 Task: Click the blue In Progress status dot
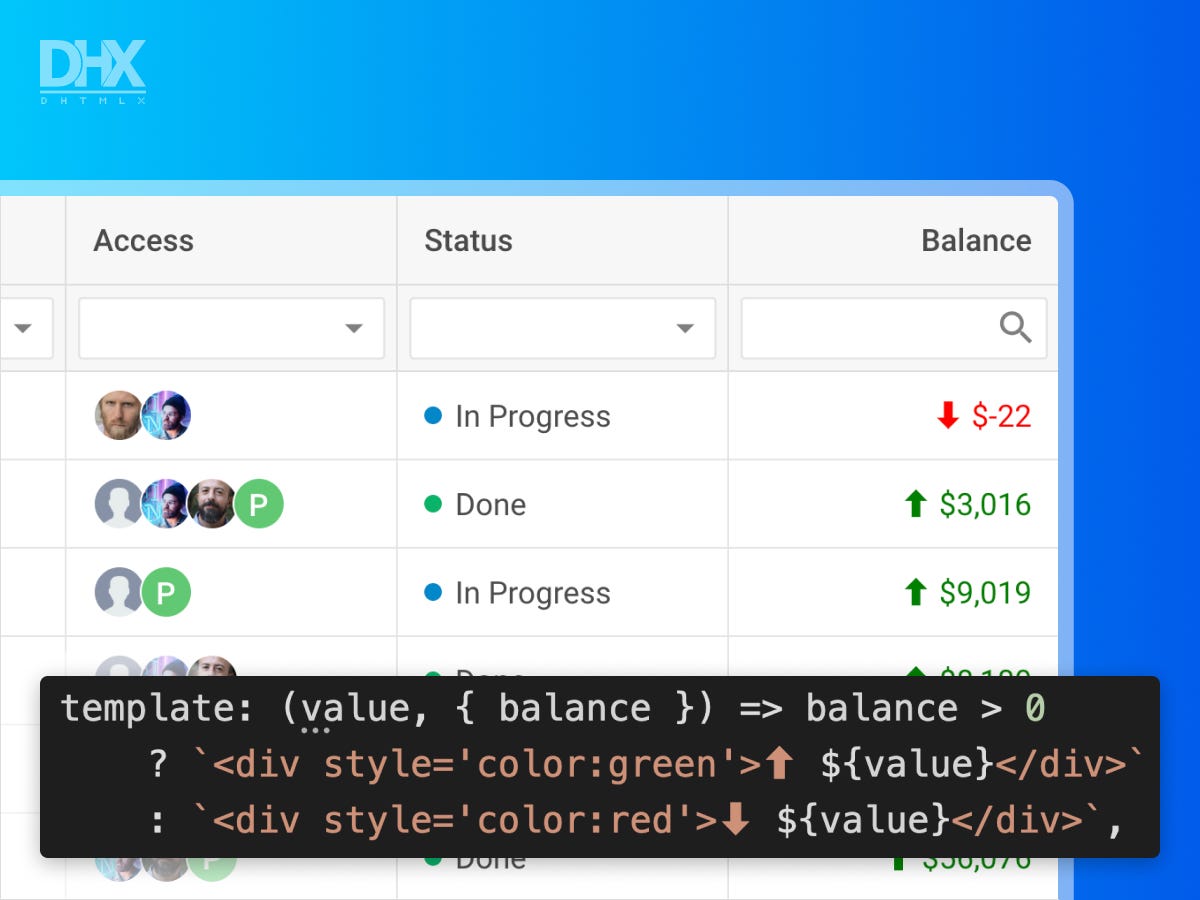click(x=431, y=417)
